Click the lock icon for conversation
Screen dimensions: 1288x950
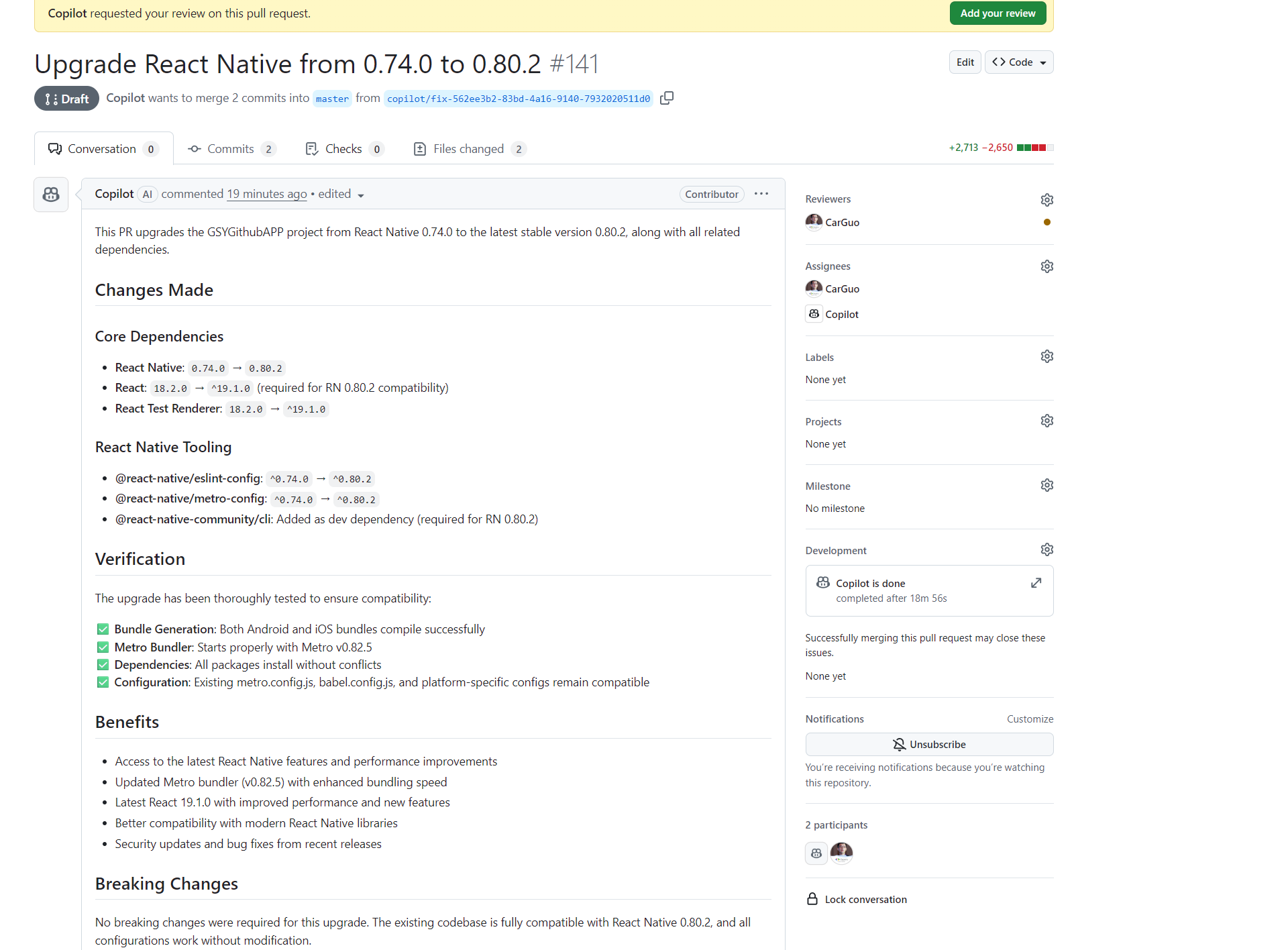[812, 899]
